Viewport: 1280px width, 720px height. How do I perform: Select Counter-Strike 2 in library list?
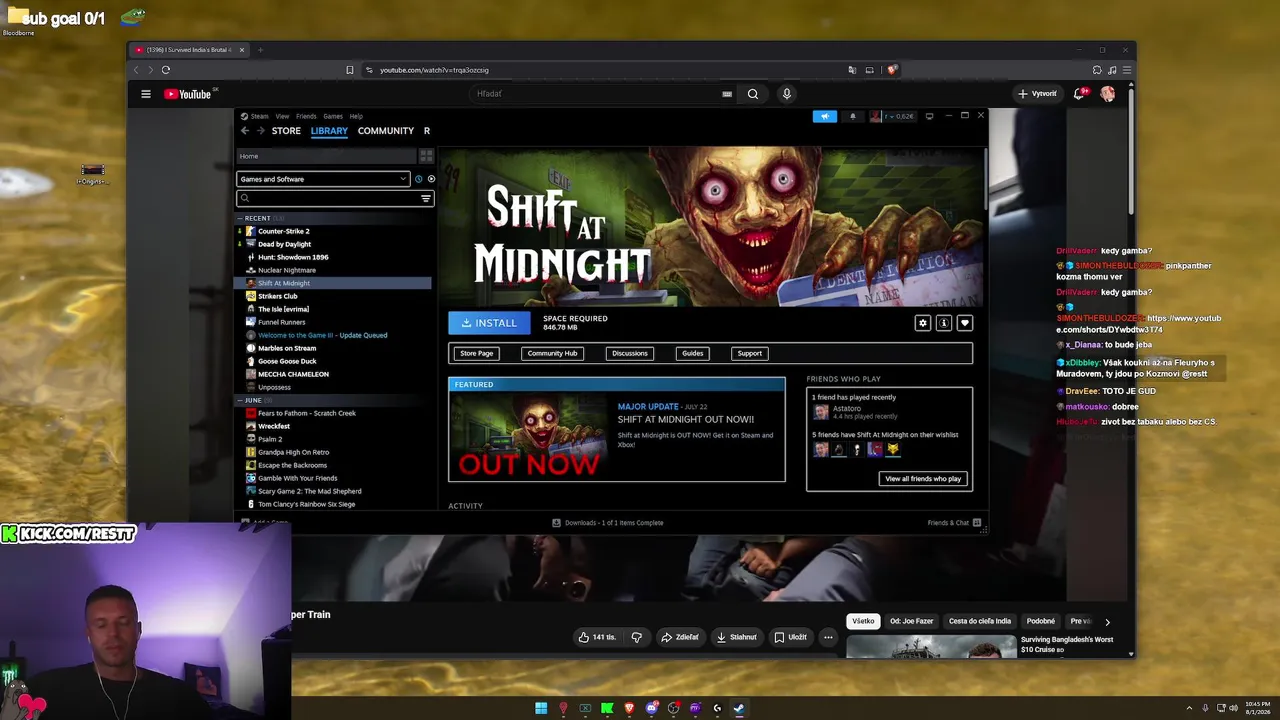(283, 231)
